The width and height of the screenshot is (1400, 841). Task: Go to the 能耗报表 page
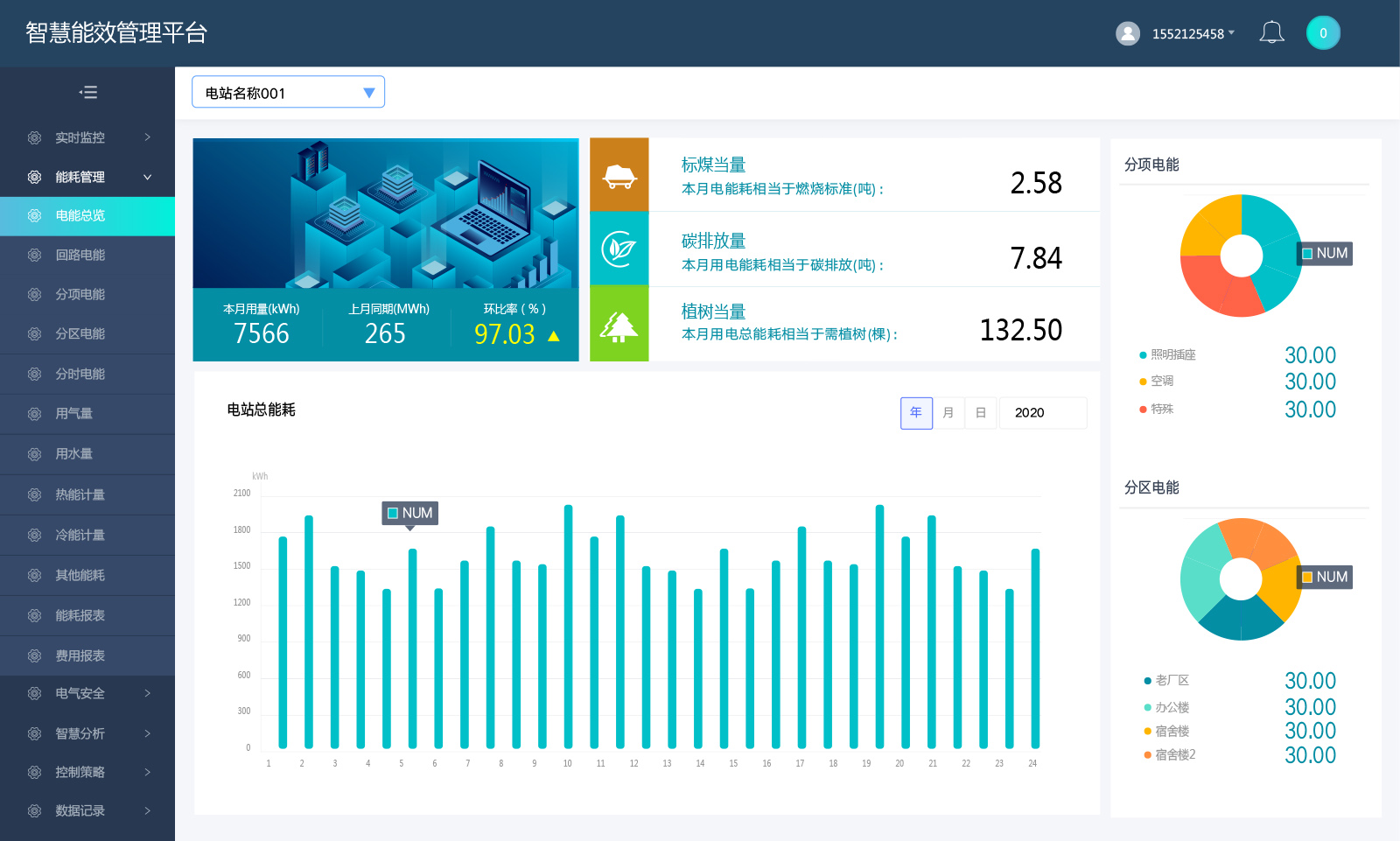coord(80,615)
